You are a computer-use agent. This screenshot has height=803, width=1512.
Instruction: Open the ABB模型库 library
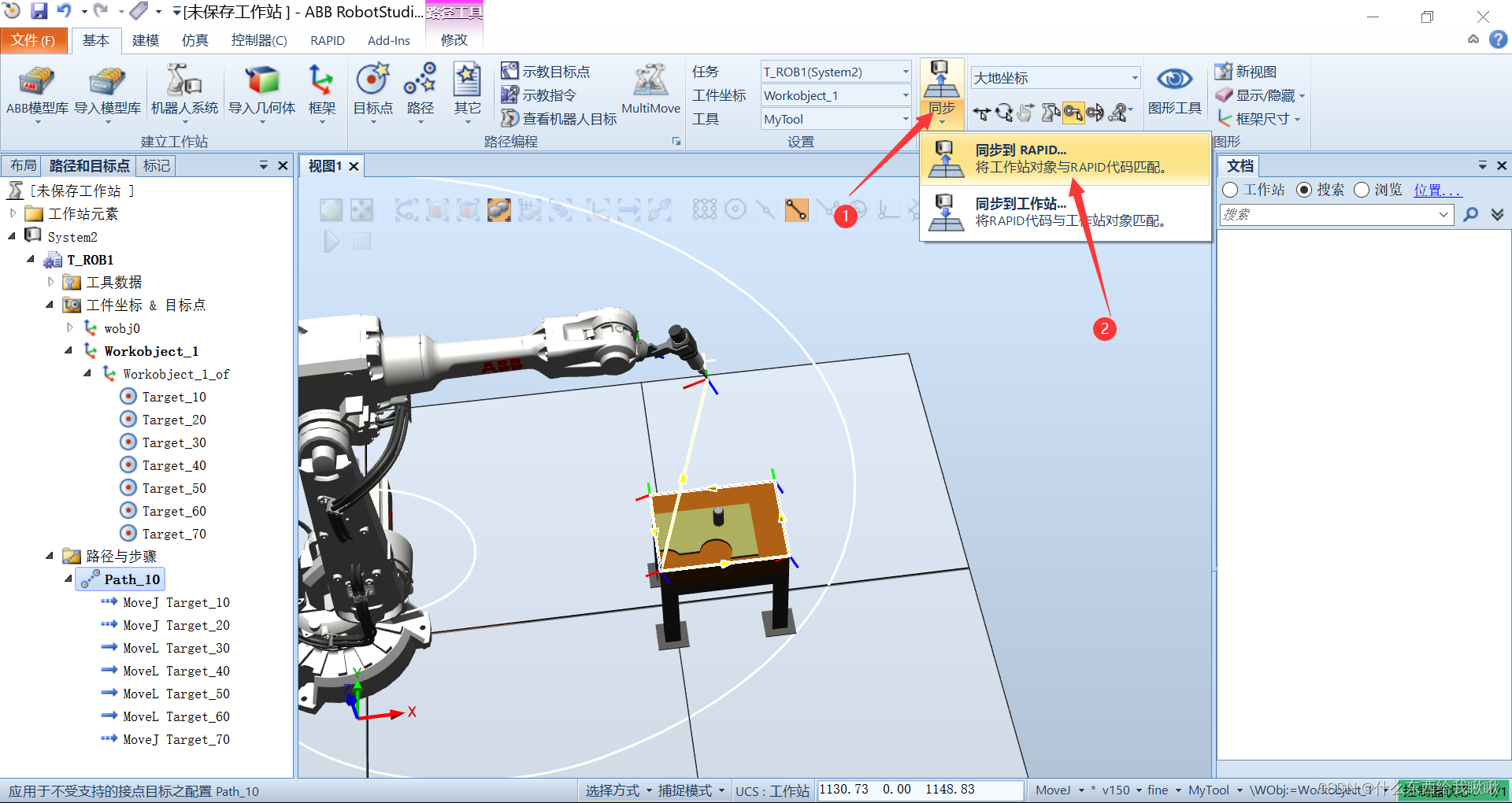tap(37, 92)
